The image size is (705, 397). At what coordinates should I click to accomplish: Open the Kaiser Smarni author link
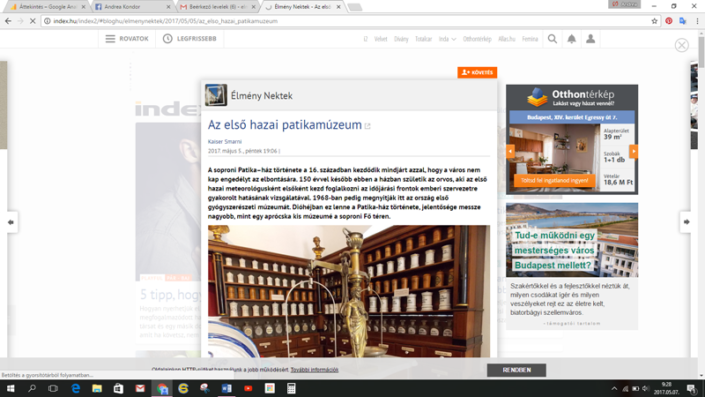click(224, 142)
